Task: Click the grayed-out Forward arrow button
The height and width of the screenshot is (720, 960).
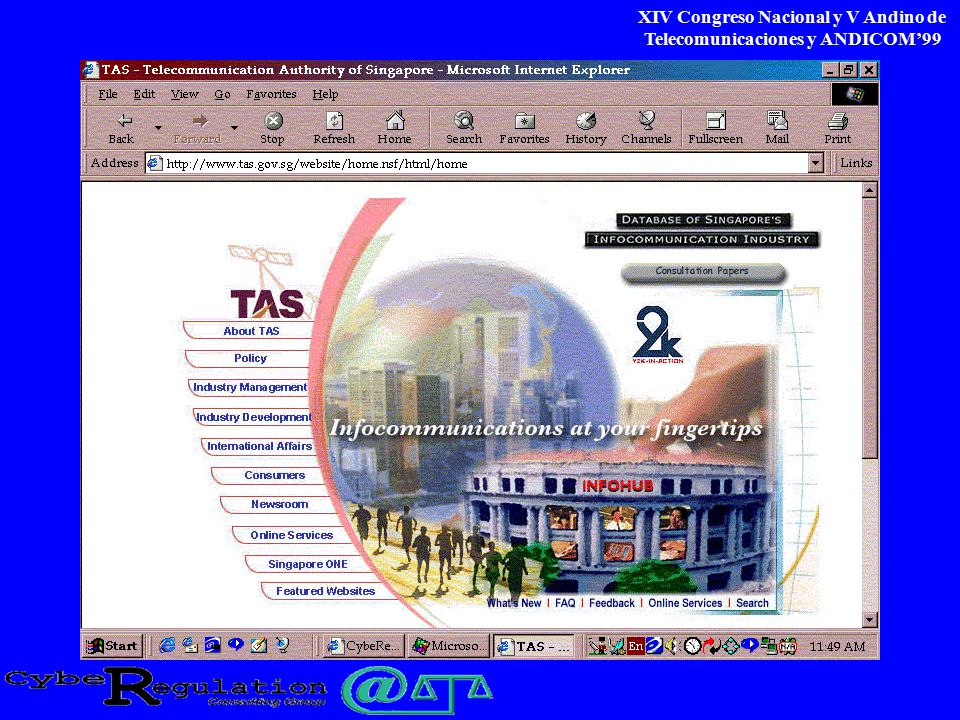Action: [x=198, y=128]
